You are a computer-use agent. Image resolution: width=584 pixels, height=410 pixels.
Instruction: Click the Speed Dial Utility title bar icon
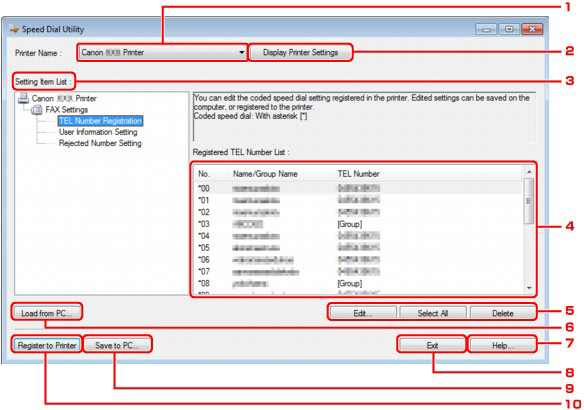[x=14, y=29]
